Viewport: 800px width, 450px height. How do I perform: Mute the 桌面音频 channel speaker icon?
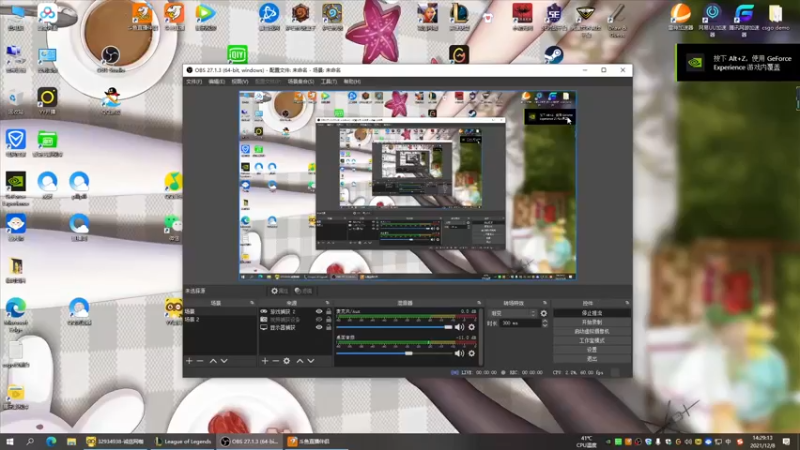pos(459,353)
